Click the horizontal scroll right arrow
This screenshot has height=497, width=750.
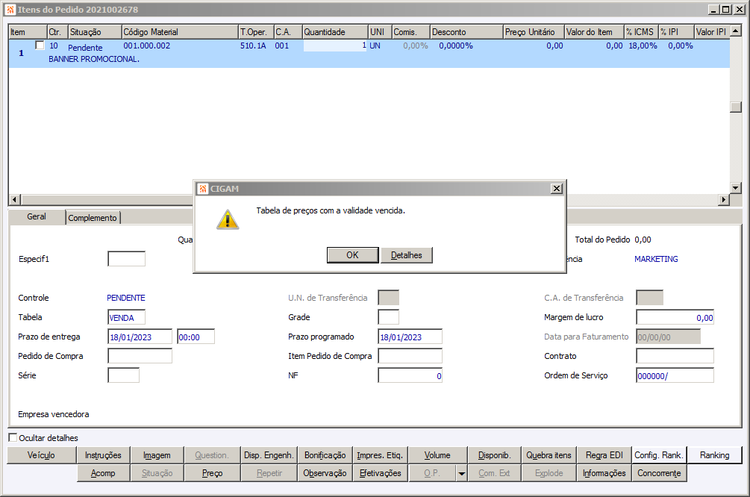pos(724,199)
